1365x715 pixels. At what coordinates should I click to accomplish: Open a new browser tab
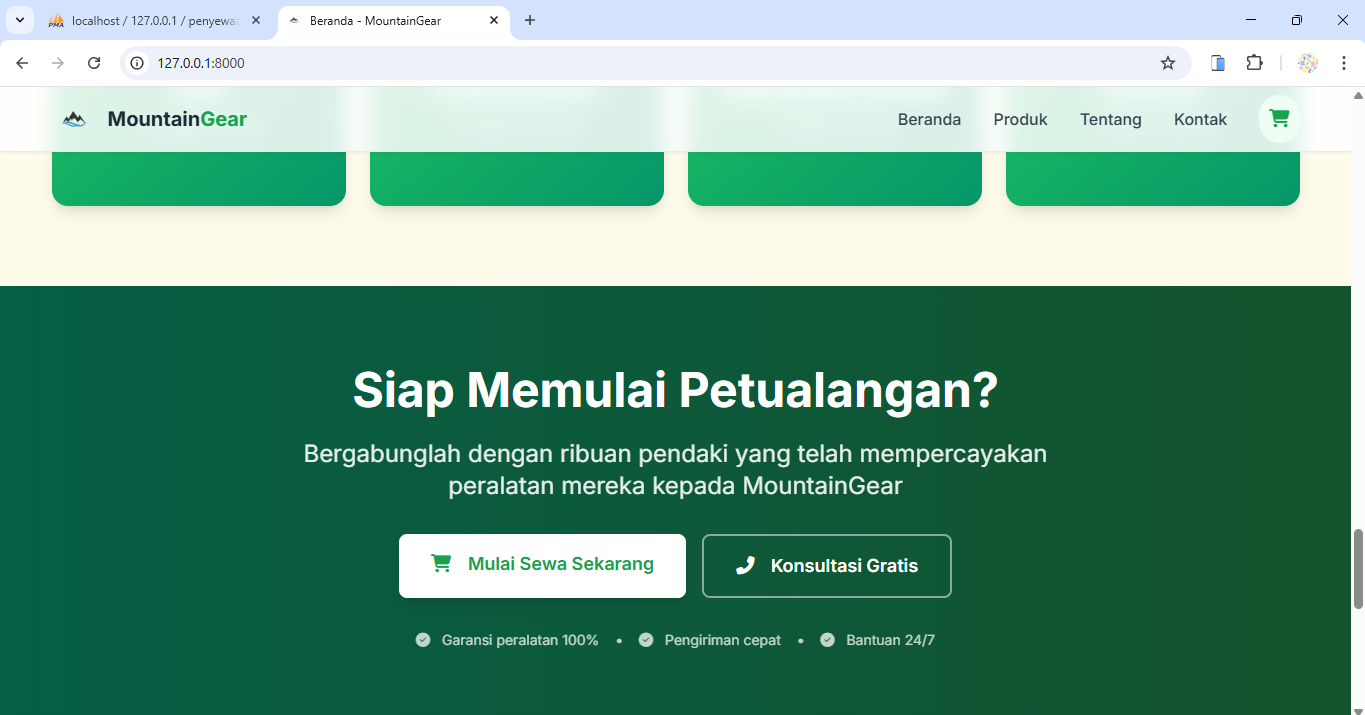[x=530, y=20]
